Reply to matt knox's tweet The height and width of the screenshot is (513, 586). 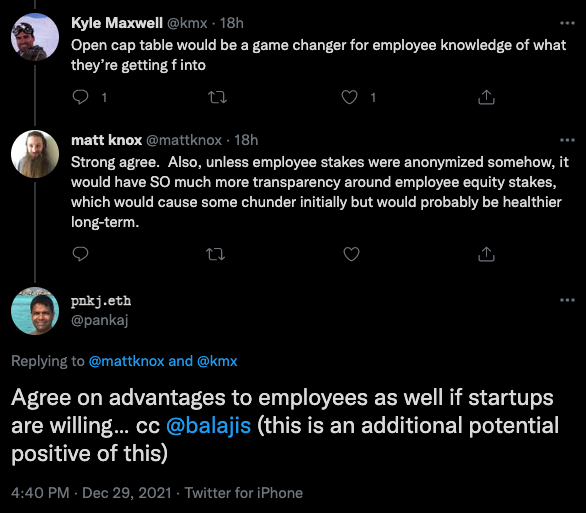[80, 254]
